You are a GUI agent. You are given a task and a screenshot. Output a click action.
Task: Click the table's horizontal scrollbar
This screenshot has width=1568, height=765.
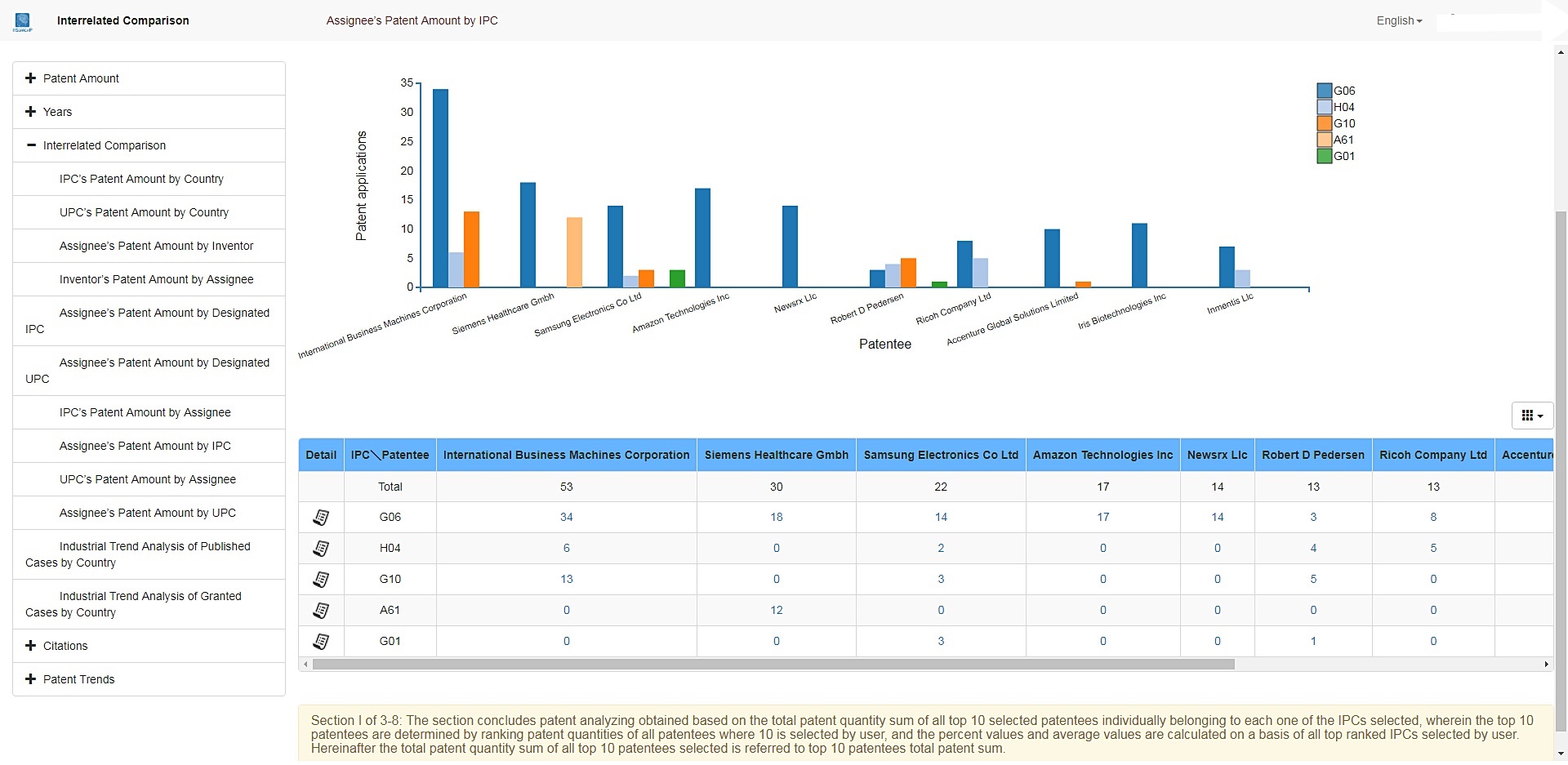pyautogui.click(x=773, y=665)
